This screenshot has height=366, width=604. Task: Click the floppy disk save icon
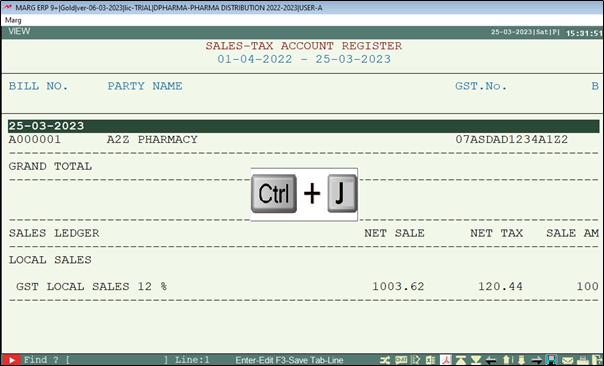[x=552, y=360]
